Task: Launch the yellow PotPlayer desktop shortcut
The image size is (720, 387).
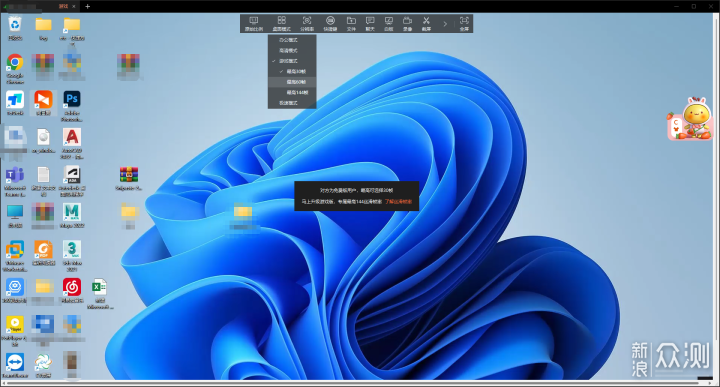Action: point(15,331)
